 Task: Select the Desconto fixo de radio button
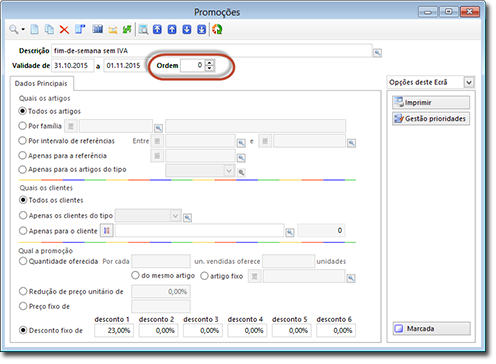[x=23, y=330]
